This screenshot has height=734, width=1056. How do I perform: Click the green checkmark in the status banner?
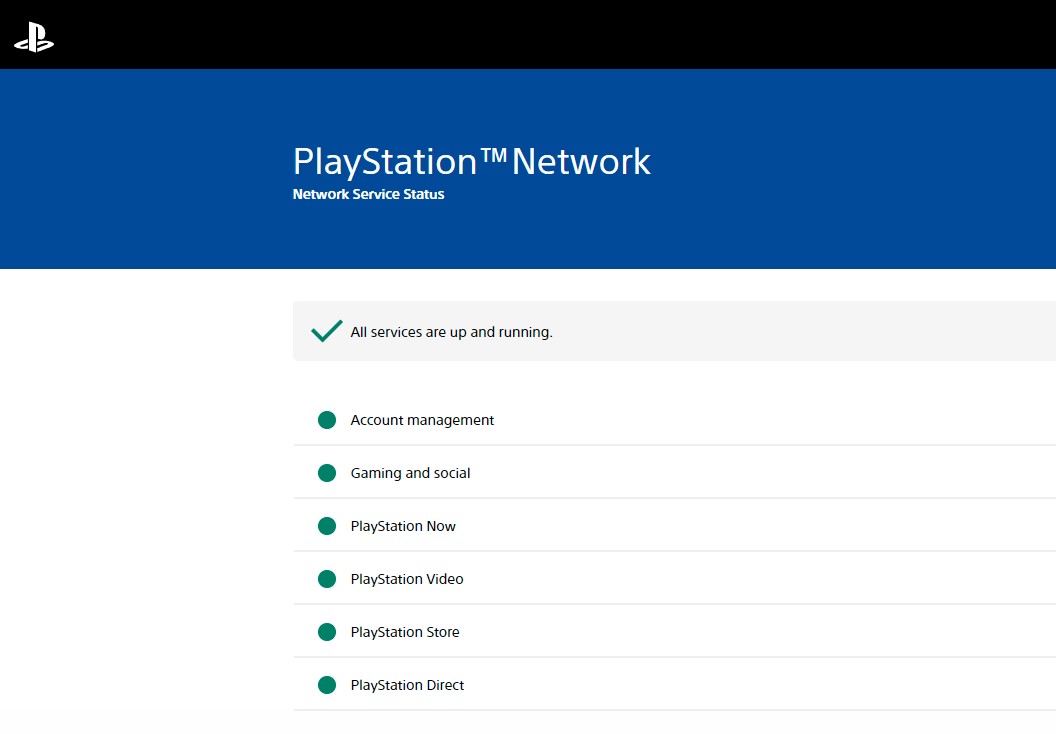[325, 330]
